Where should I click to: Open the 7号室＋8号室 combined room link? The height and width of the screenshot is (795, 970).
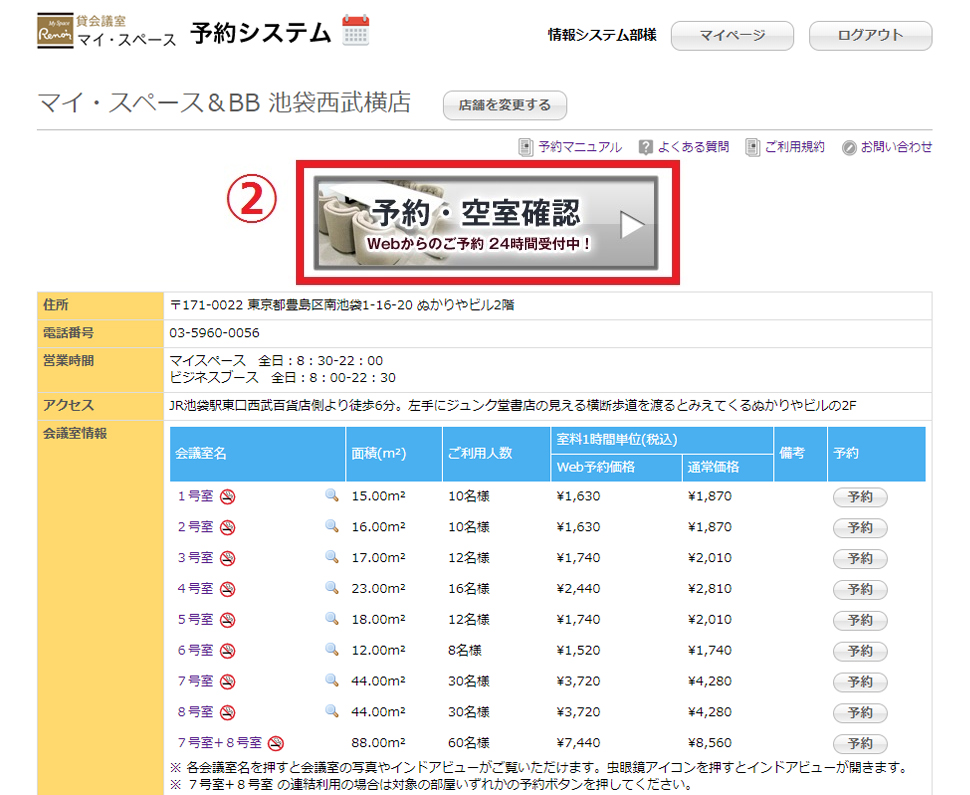[219, 743]
